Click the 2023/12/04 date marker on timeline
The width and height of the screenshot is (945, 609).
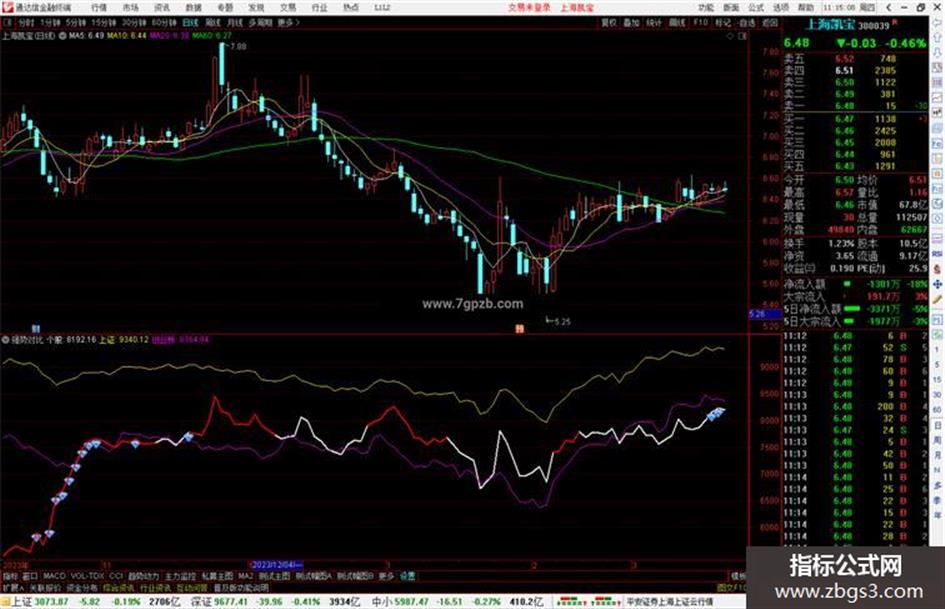pos(275,566)
